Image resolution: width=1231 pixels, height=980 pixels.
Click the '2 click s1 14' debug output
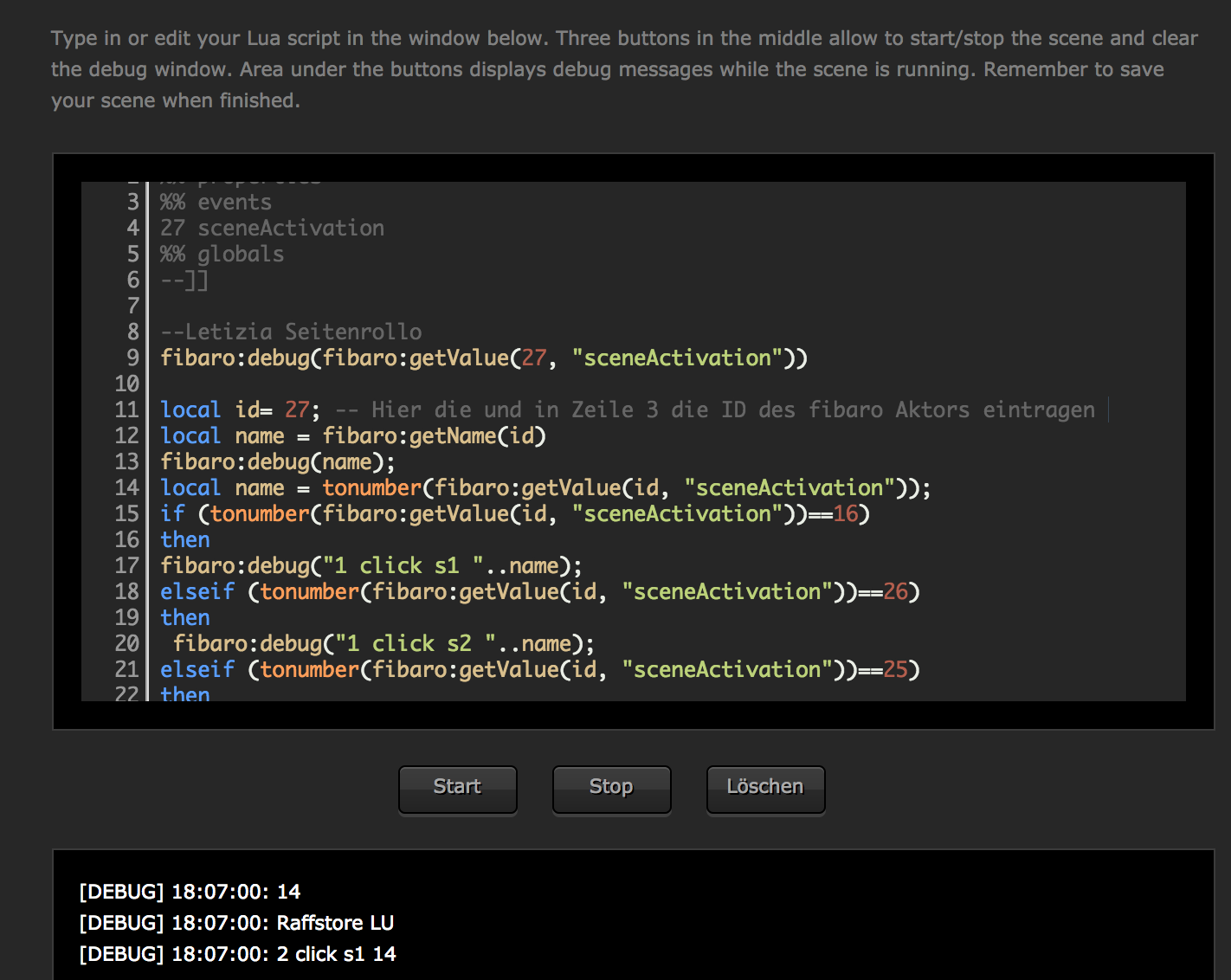(x=336, y=954)
